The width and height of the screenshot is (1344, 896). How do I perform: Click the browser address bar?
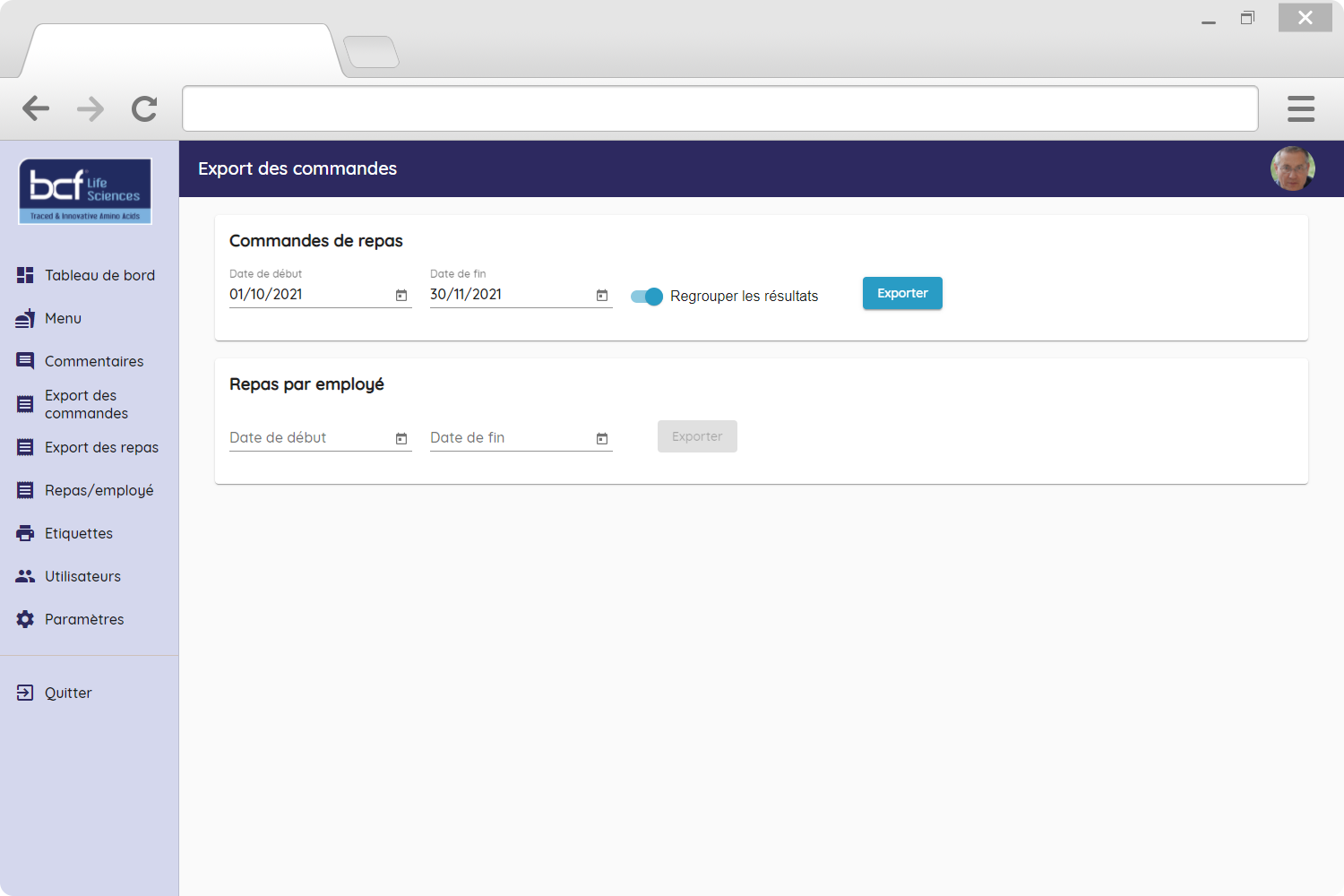click(x=720, y=108)
